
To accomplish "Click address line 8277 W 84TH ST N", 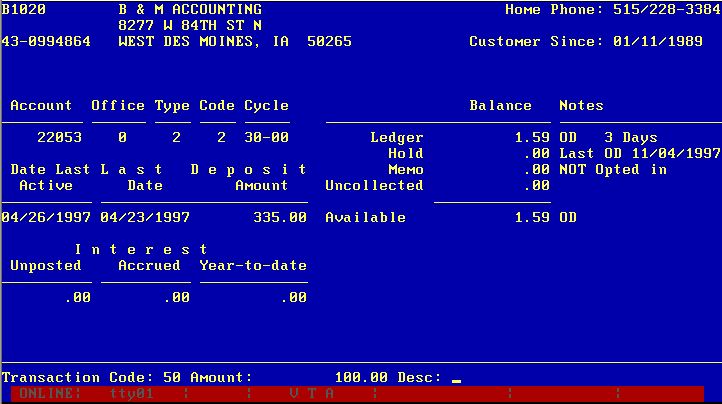I will 190,25.
